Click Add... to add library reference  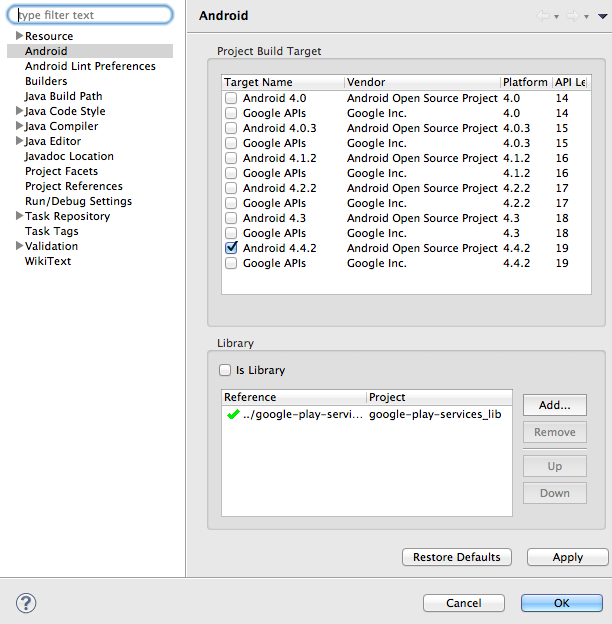pyautogui.click(x=555, y=405)
